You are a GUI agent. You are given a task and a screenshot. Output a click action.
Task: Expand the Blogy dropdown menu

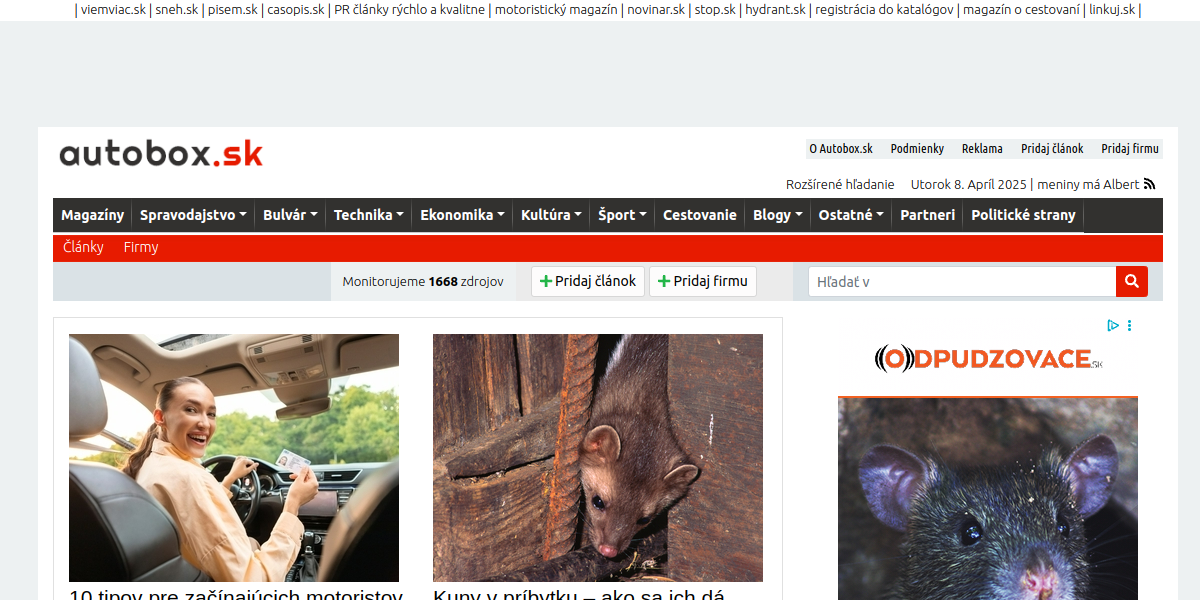[x=778, y=215]
